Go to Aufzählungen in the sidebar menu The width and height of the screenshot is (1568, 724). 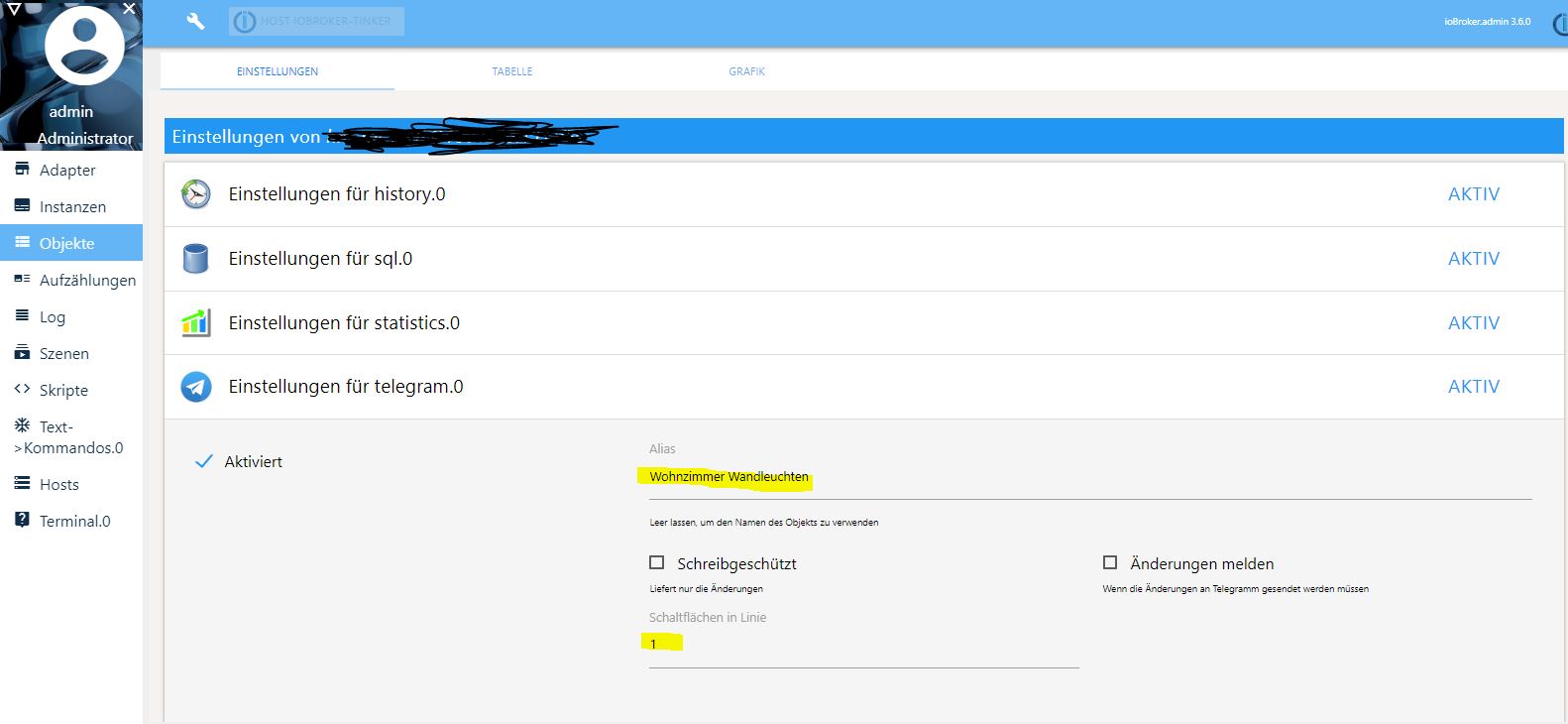[71, 280]
